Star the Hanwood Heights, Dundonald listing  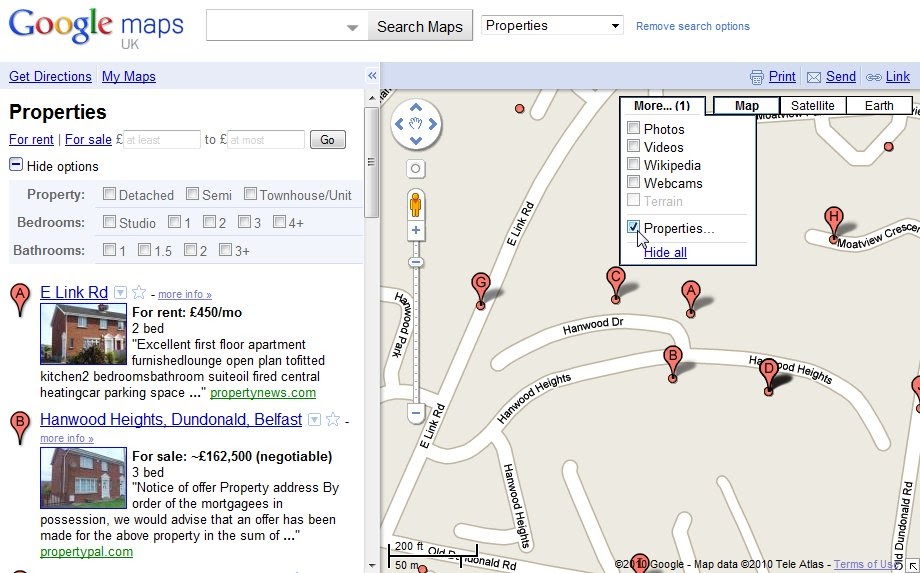[333, 419]
